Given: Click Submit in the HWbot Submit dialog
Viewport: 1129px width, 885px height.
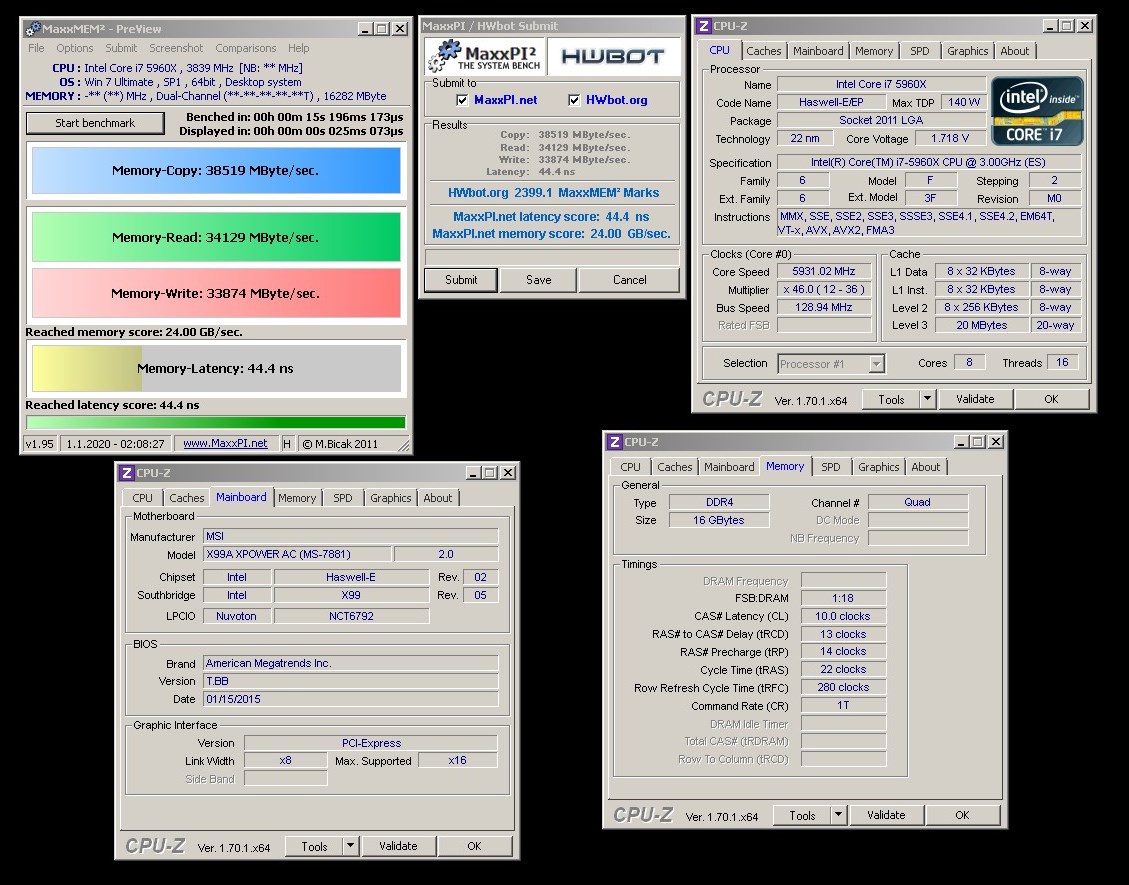Looking at the screenshot, I should coord(461,280).
